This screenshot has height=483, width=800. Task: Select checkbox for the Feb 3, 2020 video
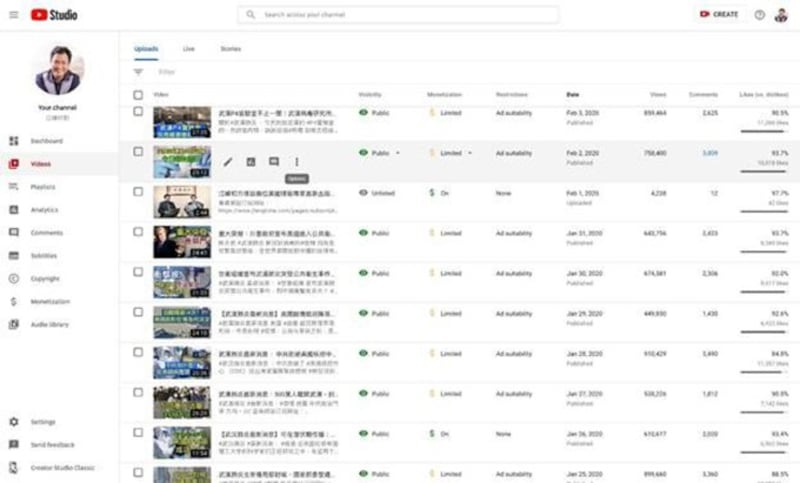point(138,112)
